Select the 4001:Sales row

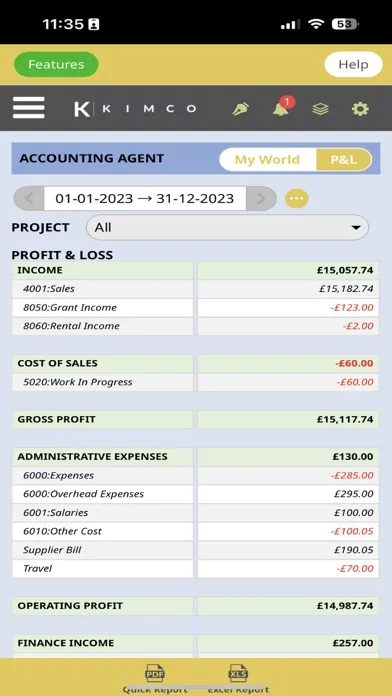click(x=195, y=289)
